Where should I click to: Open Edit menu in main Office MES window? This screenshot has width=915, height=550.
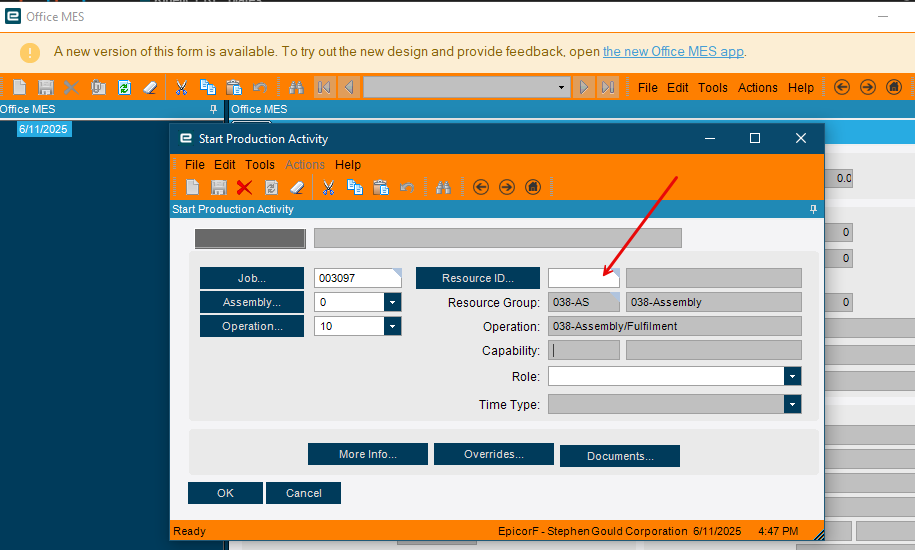[x=677, y=87]
